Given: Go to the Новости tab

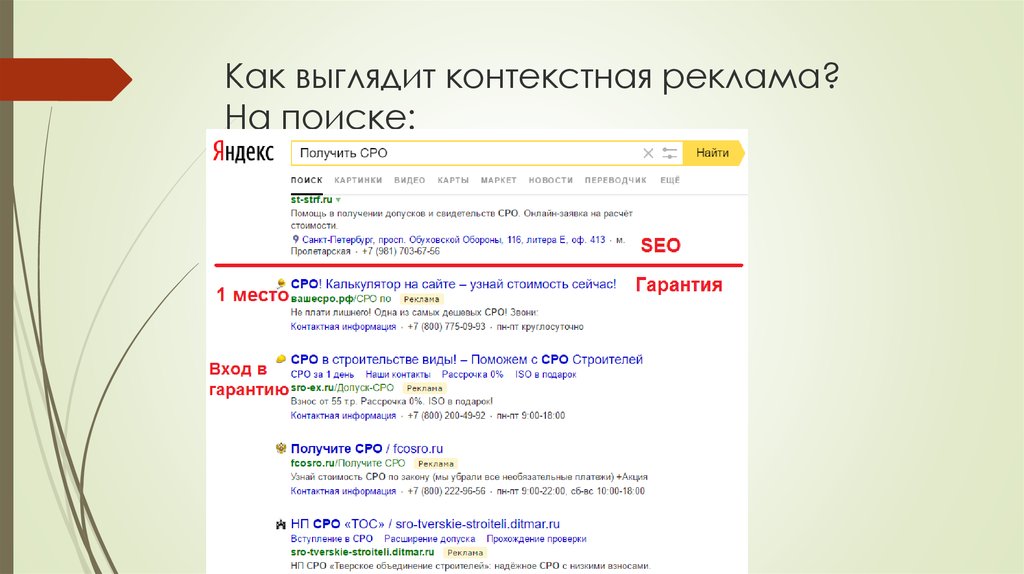Looking at the screenshot, I should (x=550, y=180).
